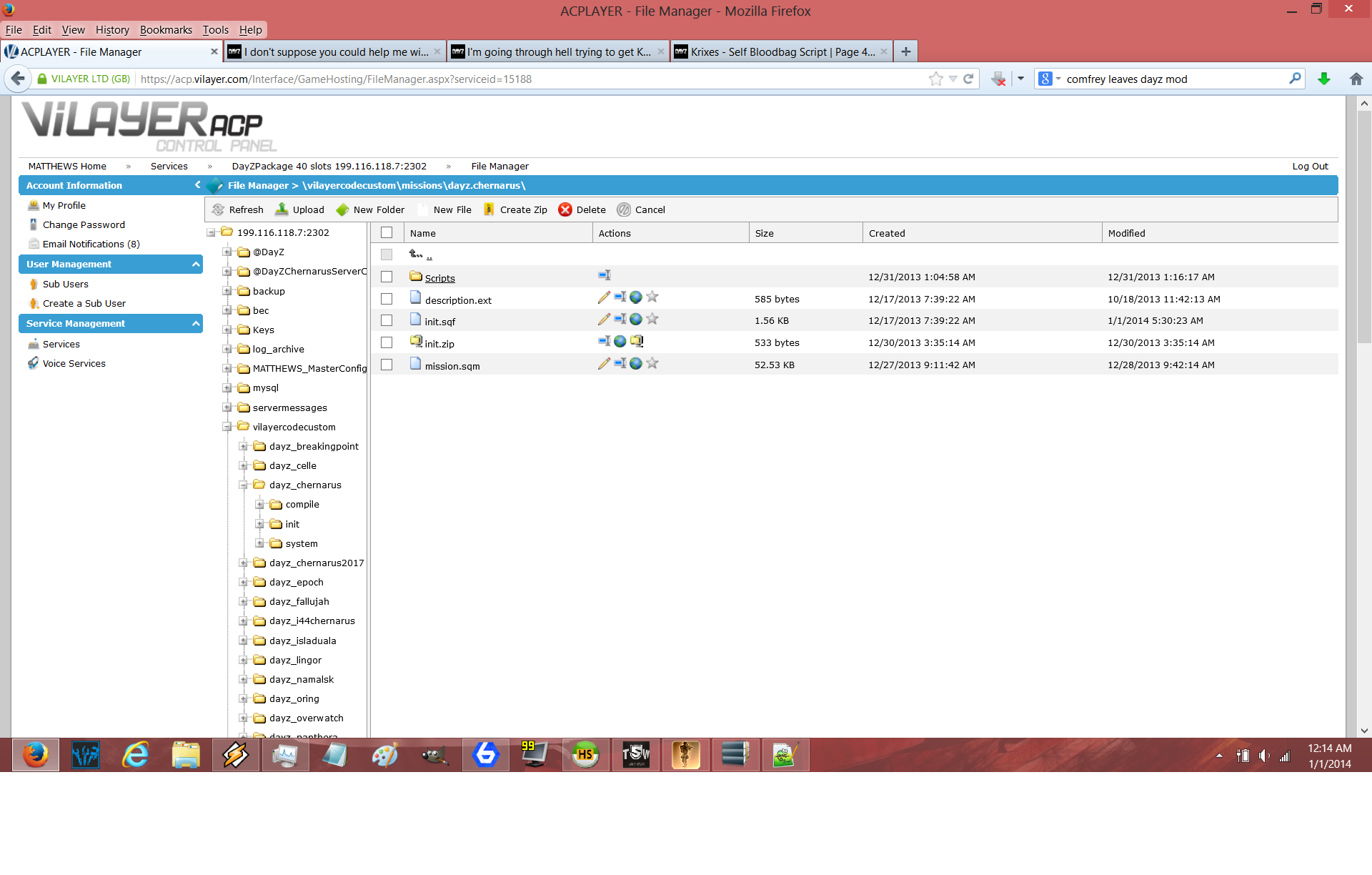This screenshot has width=1372, height=875.
Task: Click the Upload toolbar button
Action: (300, 209)
